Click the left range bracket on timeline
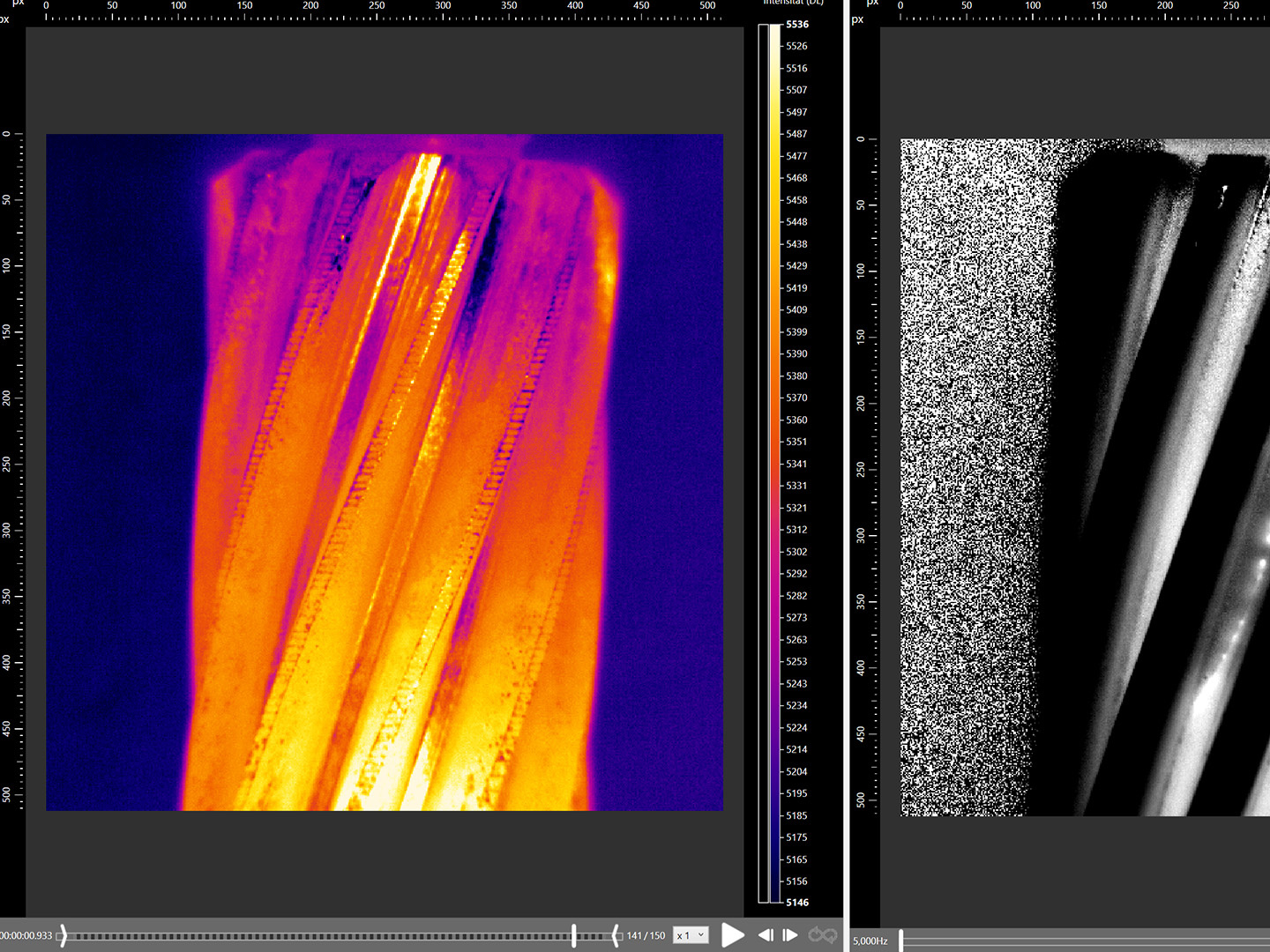The height and width of the screenshot is (952, 1270). point(63,935)
